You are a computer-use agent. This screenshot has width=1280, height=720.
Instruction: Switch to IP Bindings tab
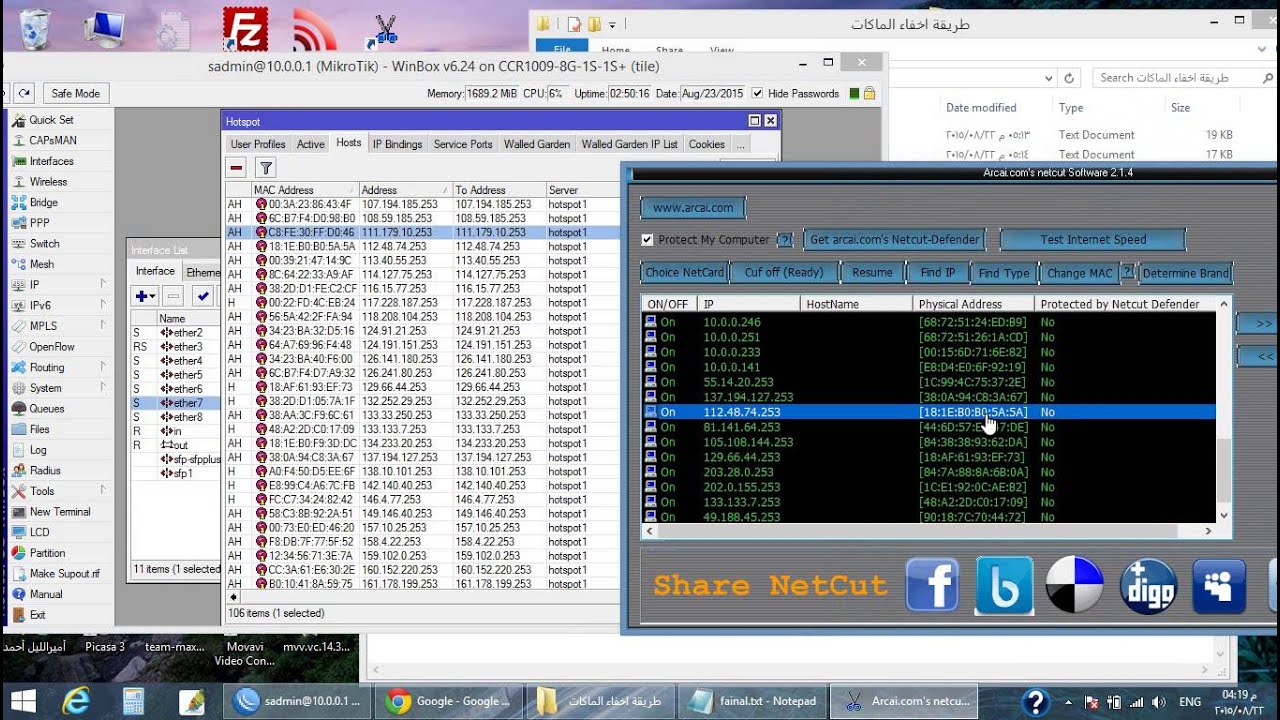coord(397,144)
